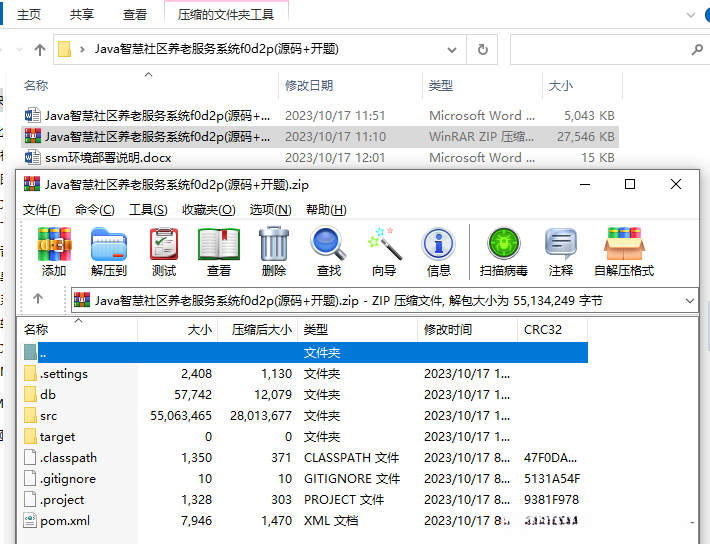Maximize the WinRAR window
This screenshot has height=544, width=710.
630,184
